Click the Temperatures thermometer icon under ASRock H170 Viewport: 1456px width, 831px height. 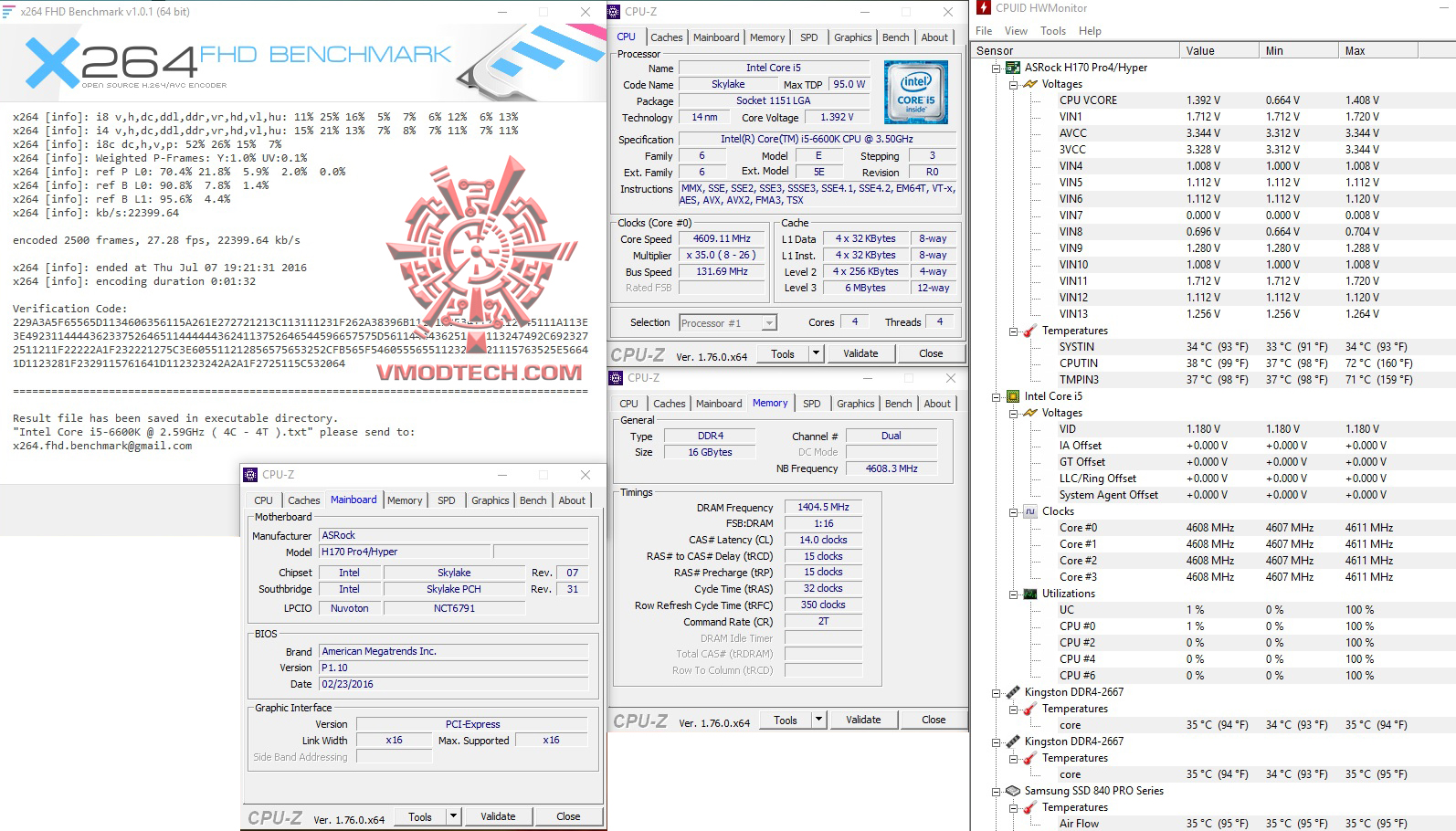coord(1030,331)
